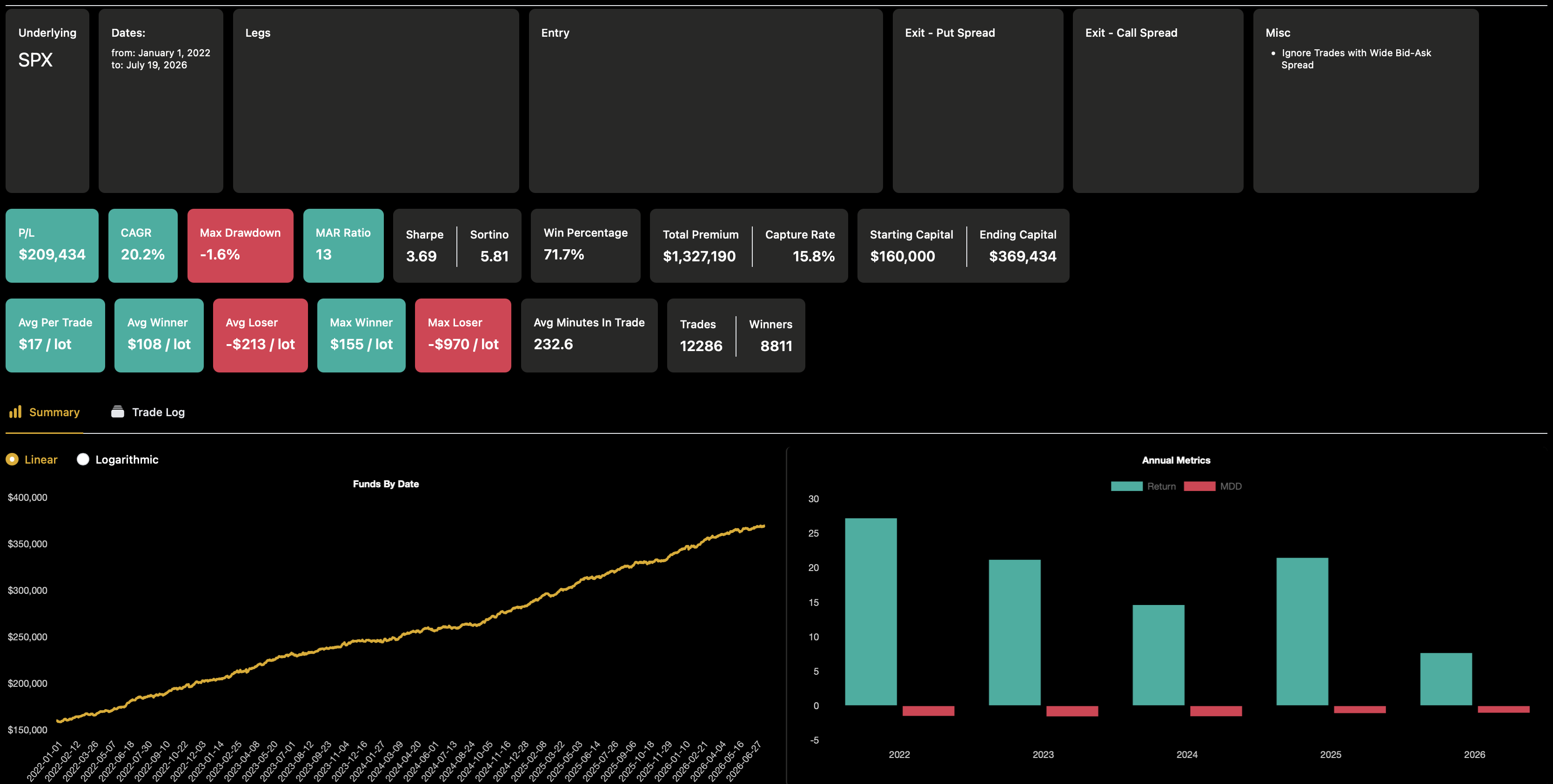
Task: Select the Linear scale radio button
Action: click(x=12, y=459)
